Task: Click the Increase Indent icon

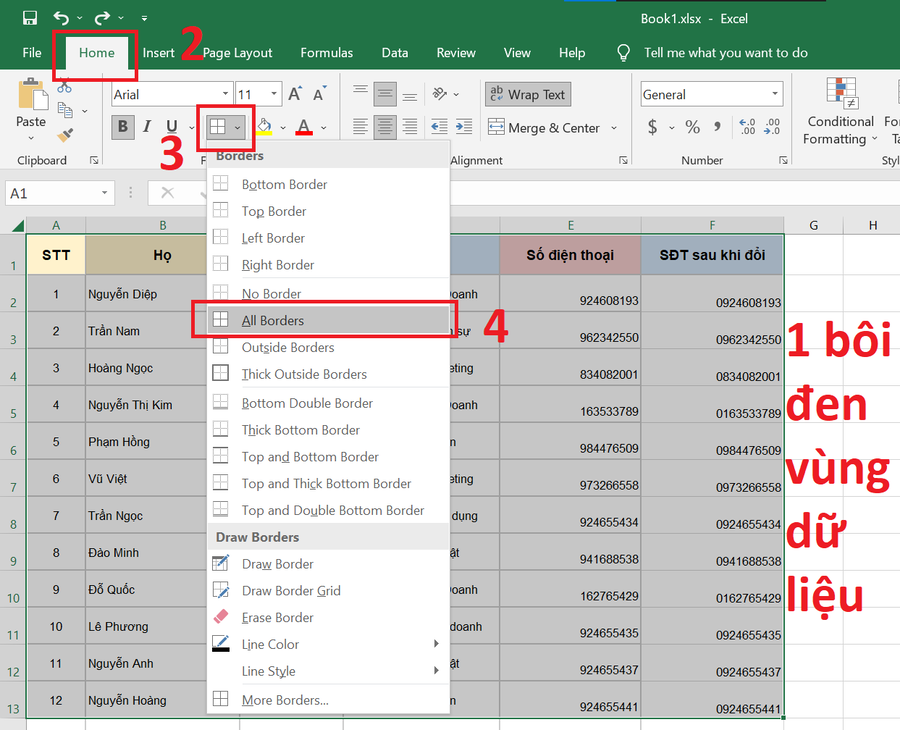Action: 464,126
